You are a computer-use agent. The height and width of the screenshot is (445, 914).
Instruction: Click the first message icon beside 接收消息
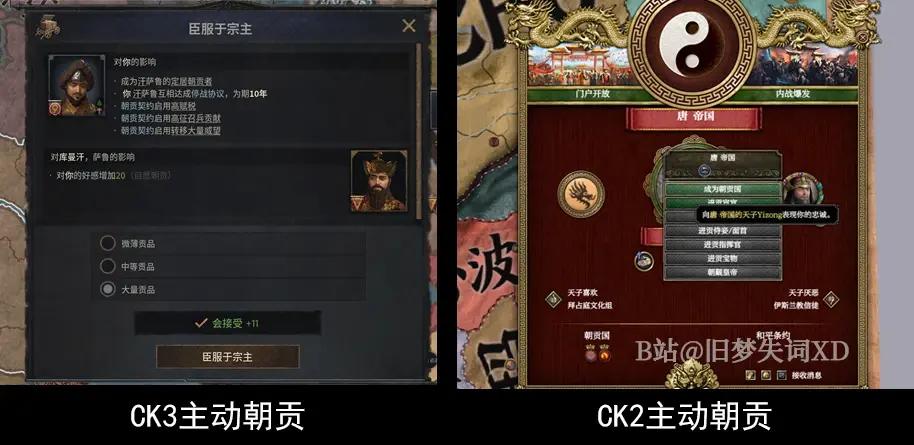click(x=751, y=375)
